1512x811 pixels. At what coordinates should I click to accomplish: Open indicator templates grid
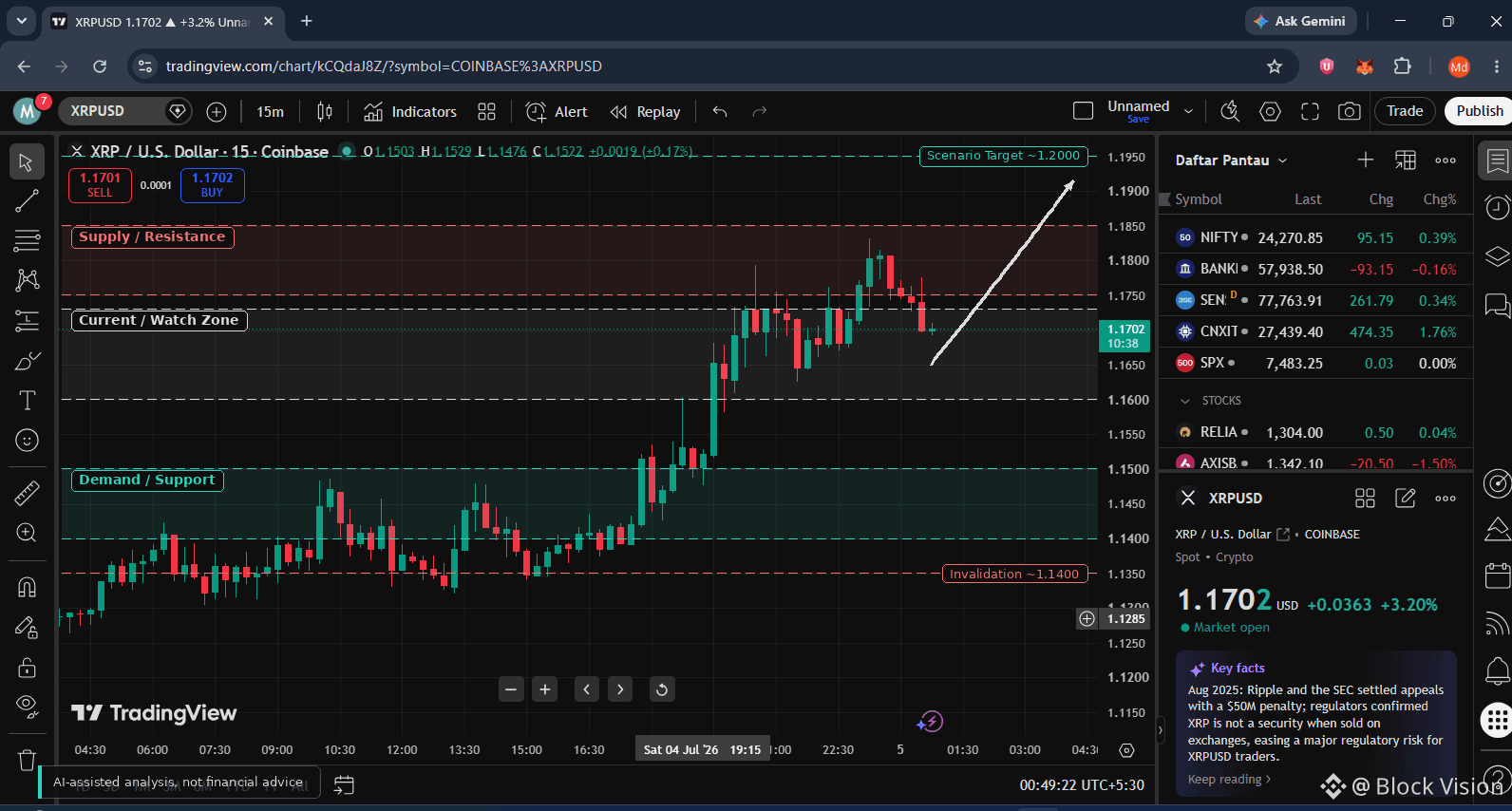tap(486, 112)
